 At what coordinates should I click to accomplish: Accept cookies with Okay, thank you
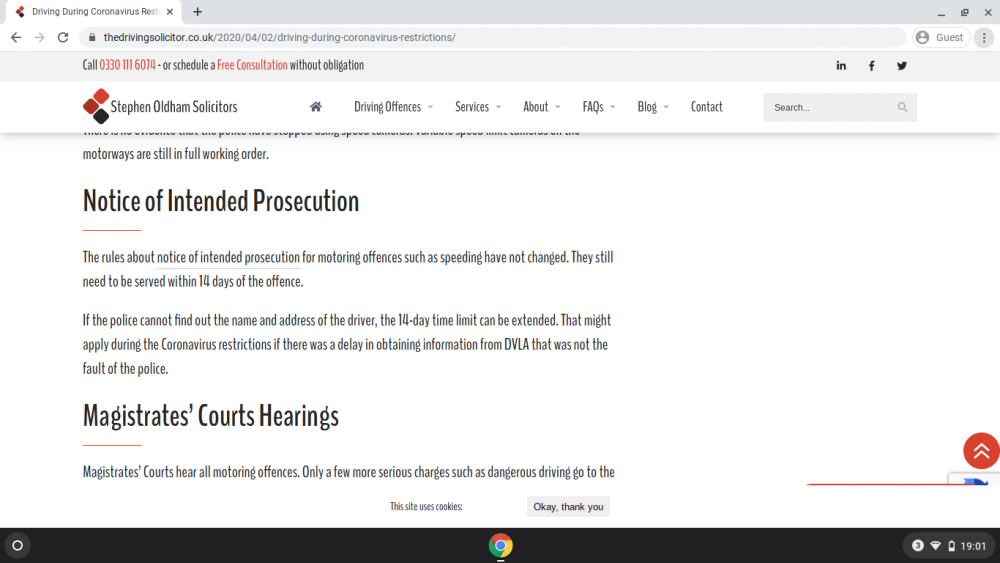tap(568, 506)
